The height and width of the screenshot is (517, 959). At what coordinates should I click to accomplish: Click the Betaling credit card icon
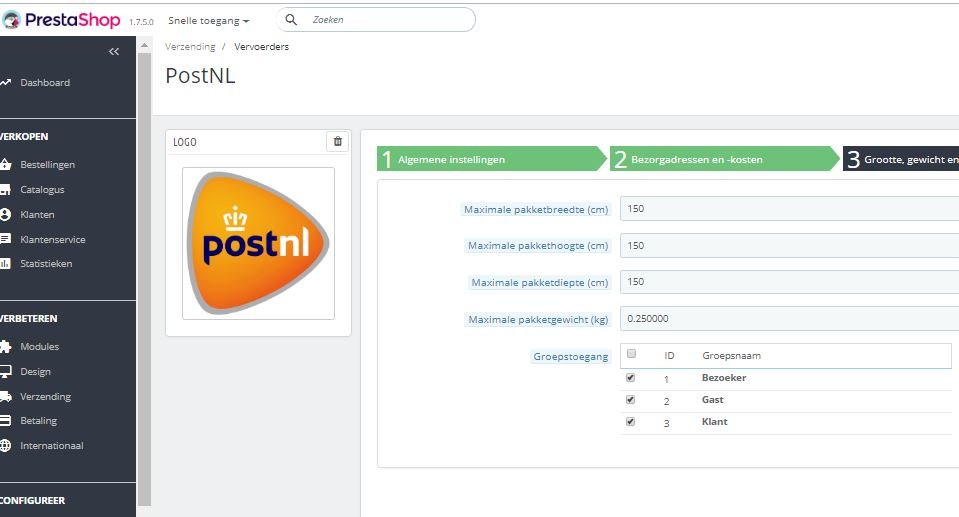pyautogui.click(x=6, y=420)
